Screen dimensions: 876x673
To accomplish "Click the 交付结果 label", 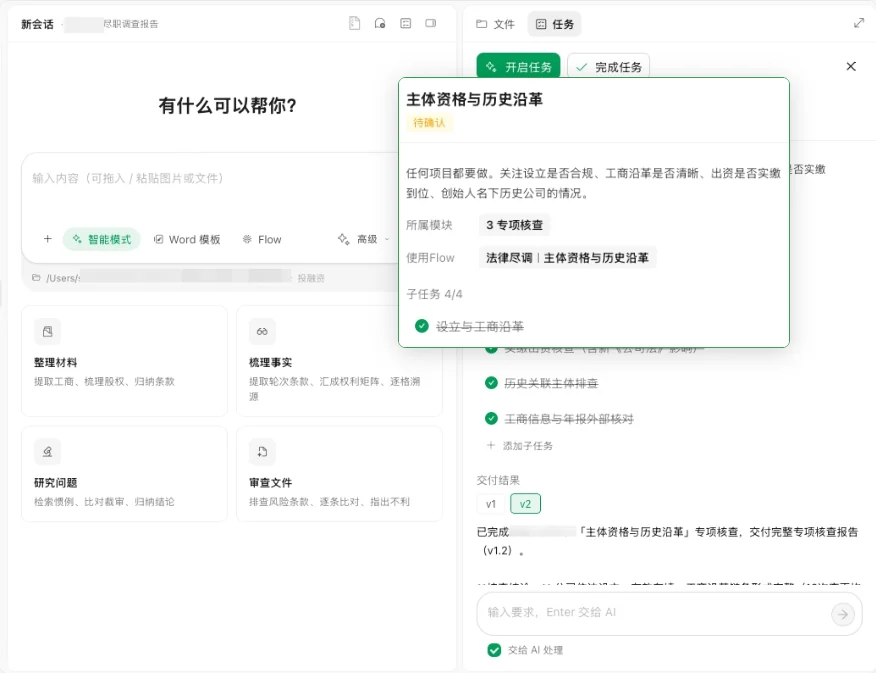I will pos(498,480).
